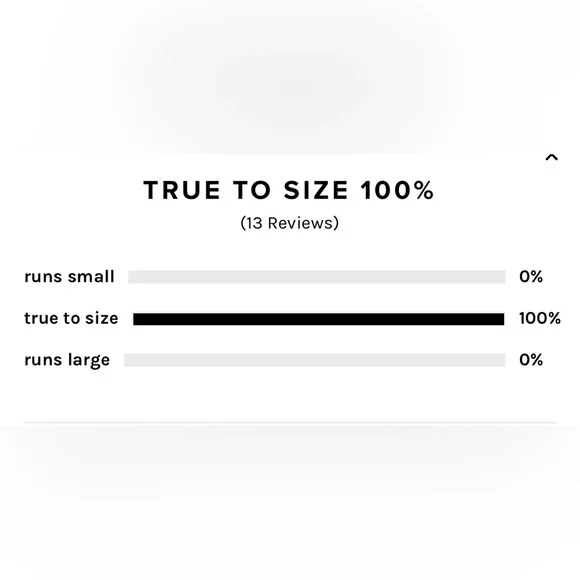The height and width of the screenshot is (580, 580).
Task: Click the 0% value beside runs small
Action: tap(531, 277)
